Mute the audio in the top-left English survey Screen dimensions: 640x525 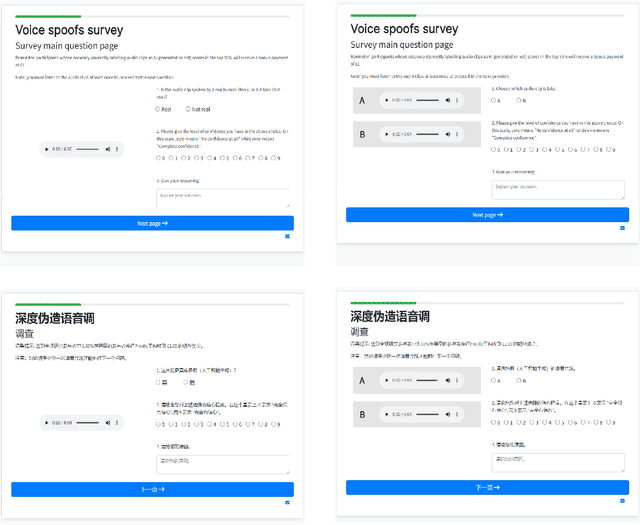[x=107, y=149]
